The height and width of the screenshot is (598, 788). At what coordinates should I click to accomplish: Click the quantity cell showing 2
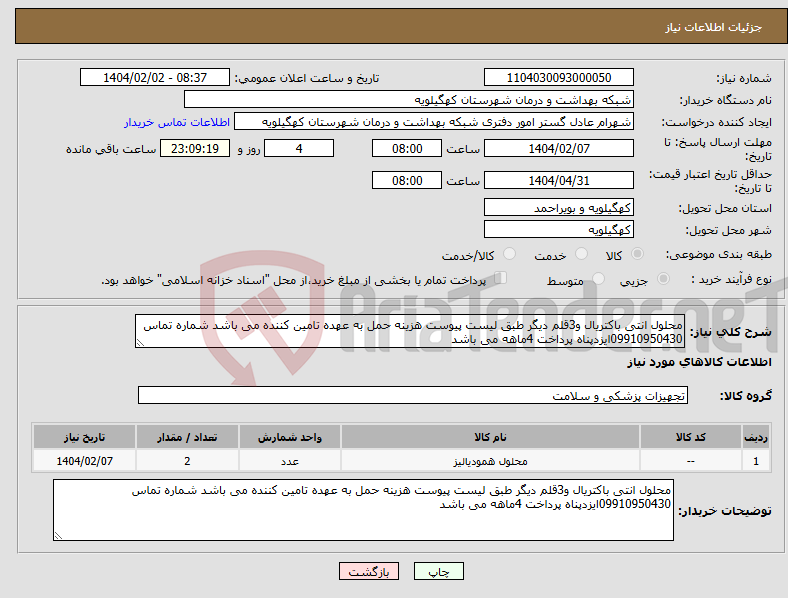[x=187, y=461]
